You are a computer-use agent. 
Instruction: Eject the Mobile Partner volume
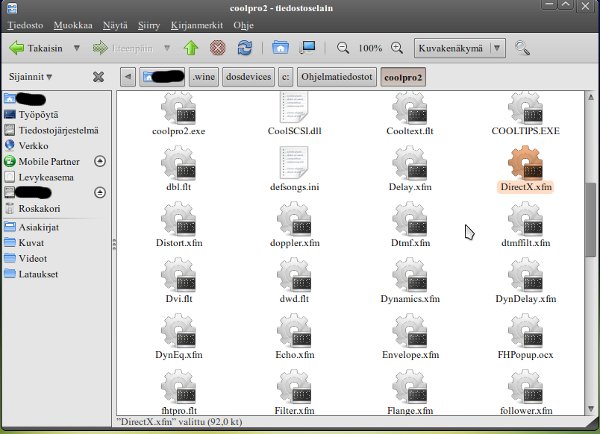coord(100,161)
